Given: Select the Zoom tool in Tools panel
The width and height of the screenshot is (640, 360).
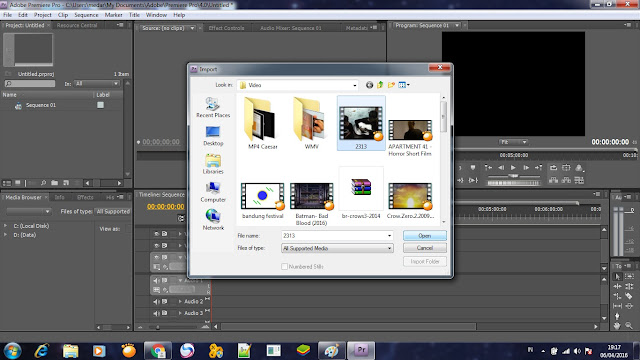Looking at the screenshot, I should point(629,326).
